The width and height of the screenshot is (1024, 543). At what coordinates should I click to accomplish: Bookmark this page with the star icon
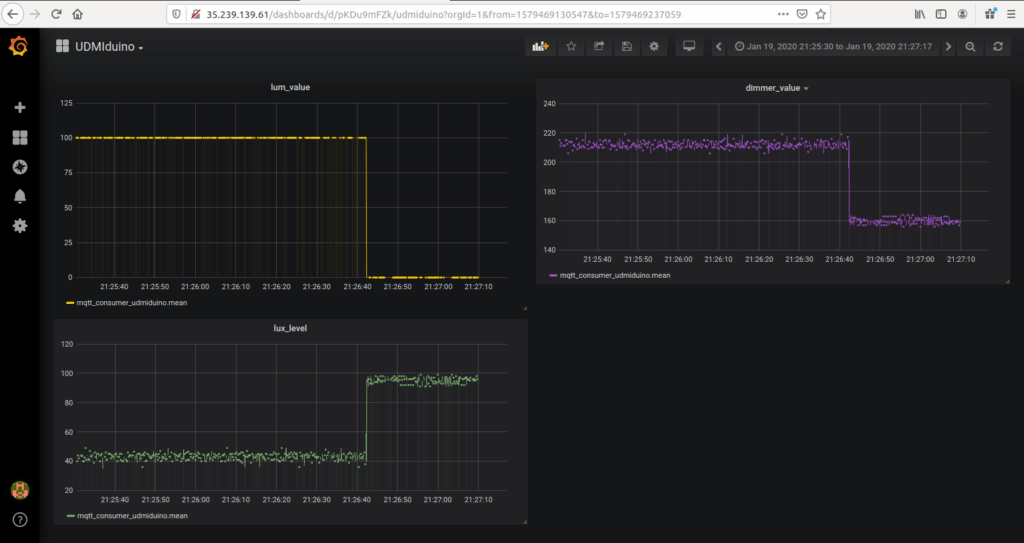(x=821, y=14)
